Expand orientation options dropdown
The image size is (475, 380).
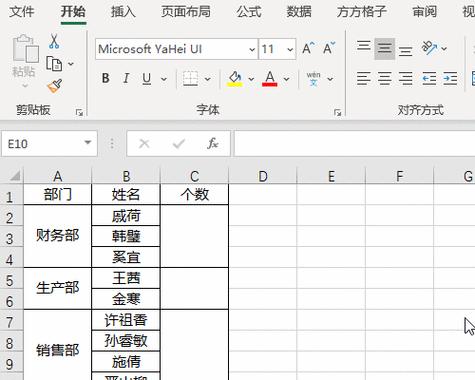[444, 49]
